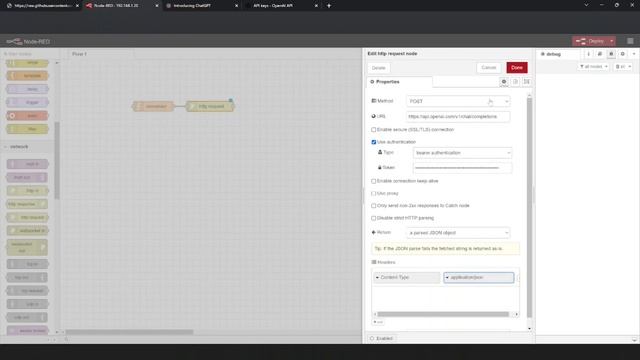Select the tcp out palette node

(x=27, y=278)
